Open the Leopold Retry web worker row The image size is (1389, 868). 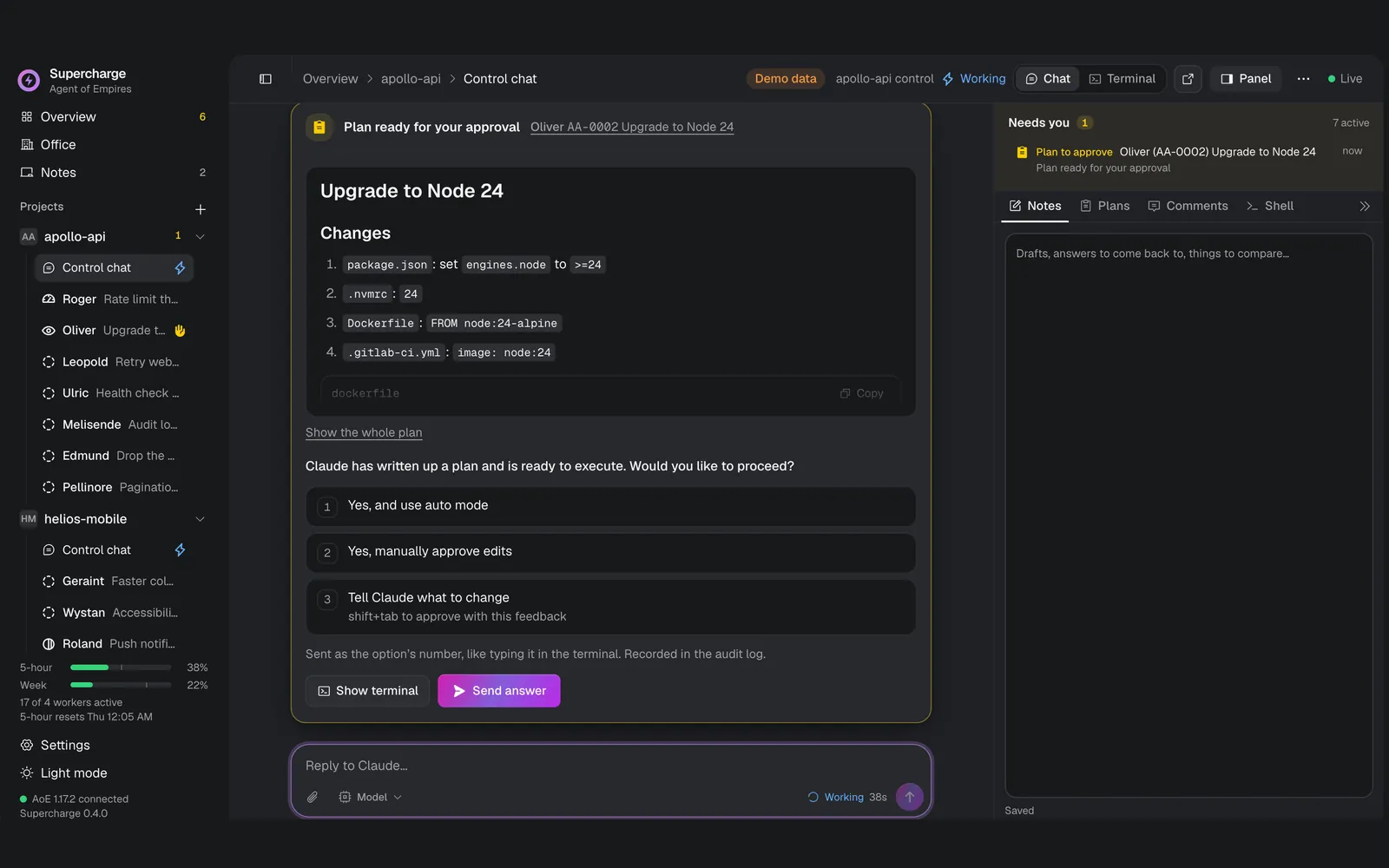click(x=114, y=362)
